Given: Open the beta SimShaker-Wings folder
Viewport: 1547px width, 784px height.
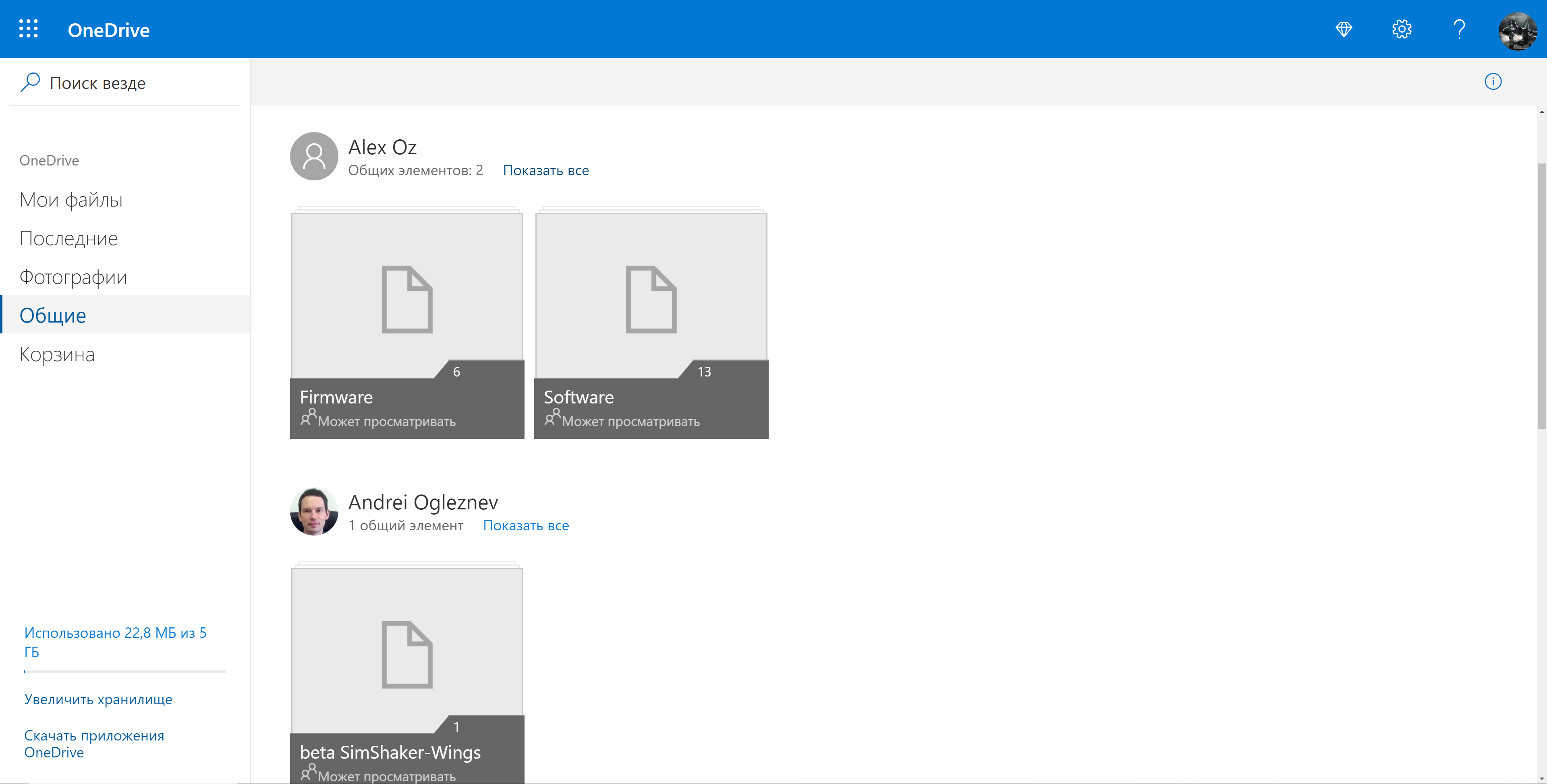Looking at the screenshot, I should click(406, 672).
